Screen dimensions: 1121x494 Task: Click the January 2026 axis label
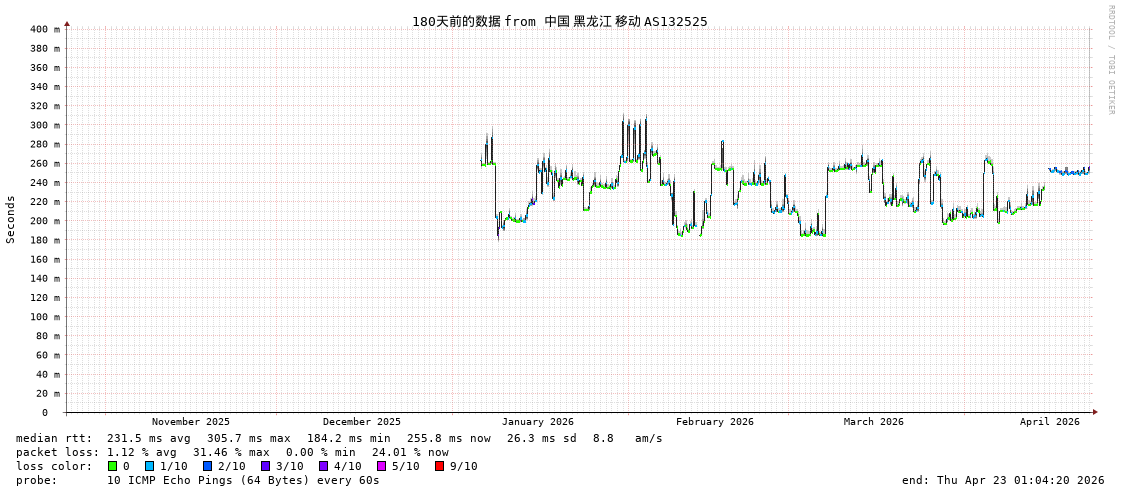(x=537, y=422)
